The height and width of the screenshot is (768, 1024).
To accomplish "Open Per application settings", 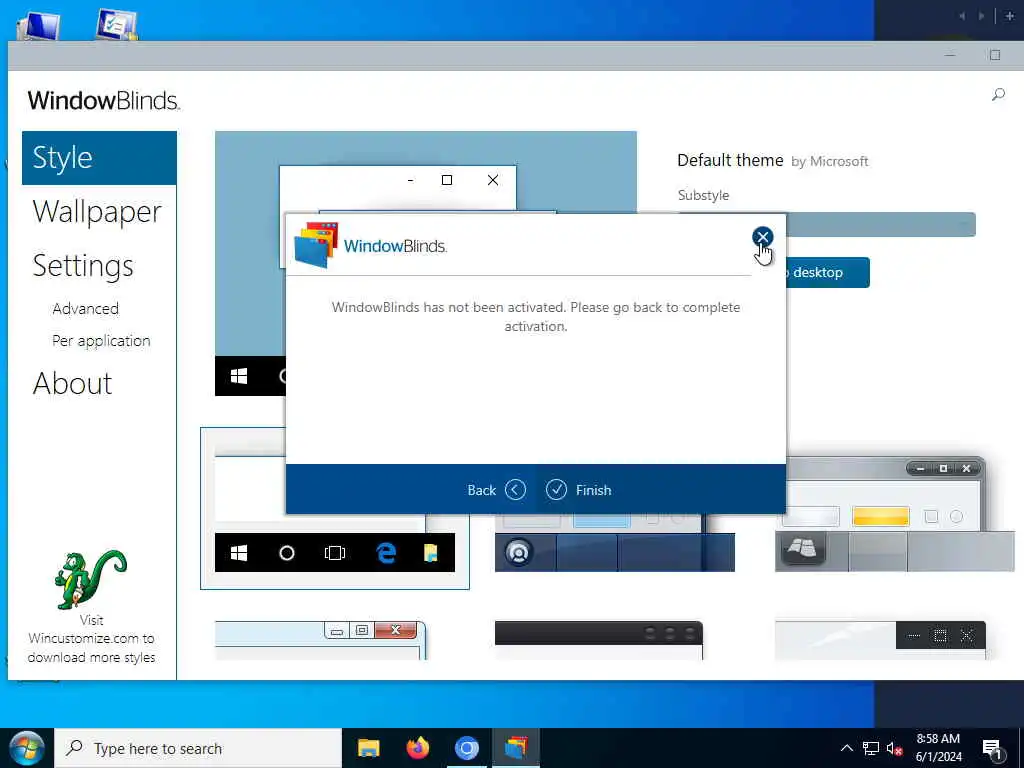I will click(101, 341).
